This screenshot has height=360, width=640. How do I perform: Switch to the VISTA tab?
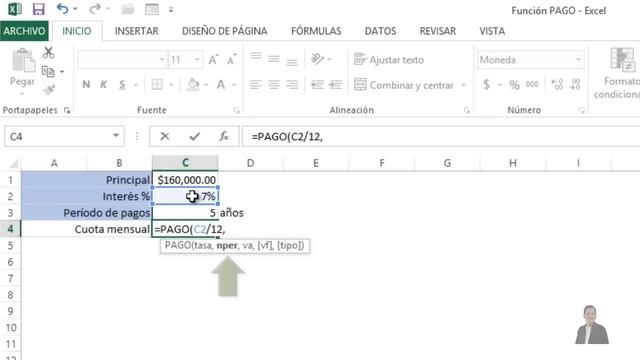coord(492,31)
